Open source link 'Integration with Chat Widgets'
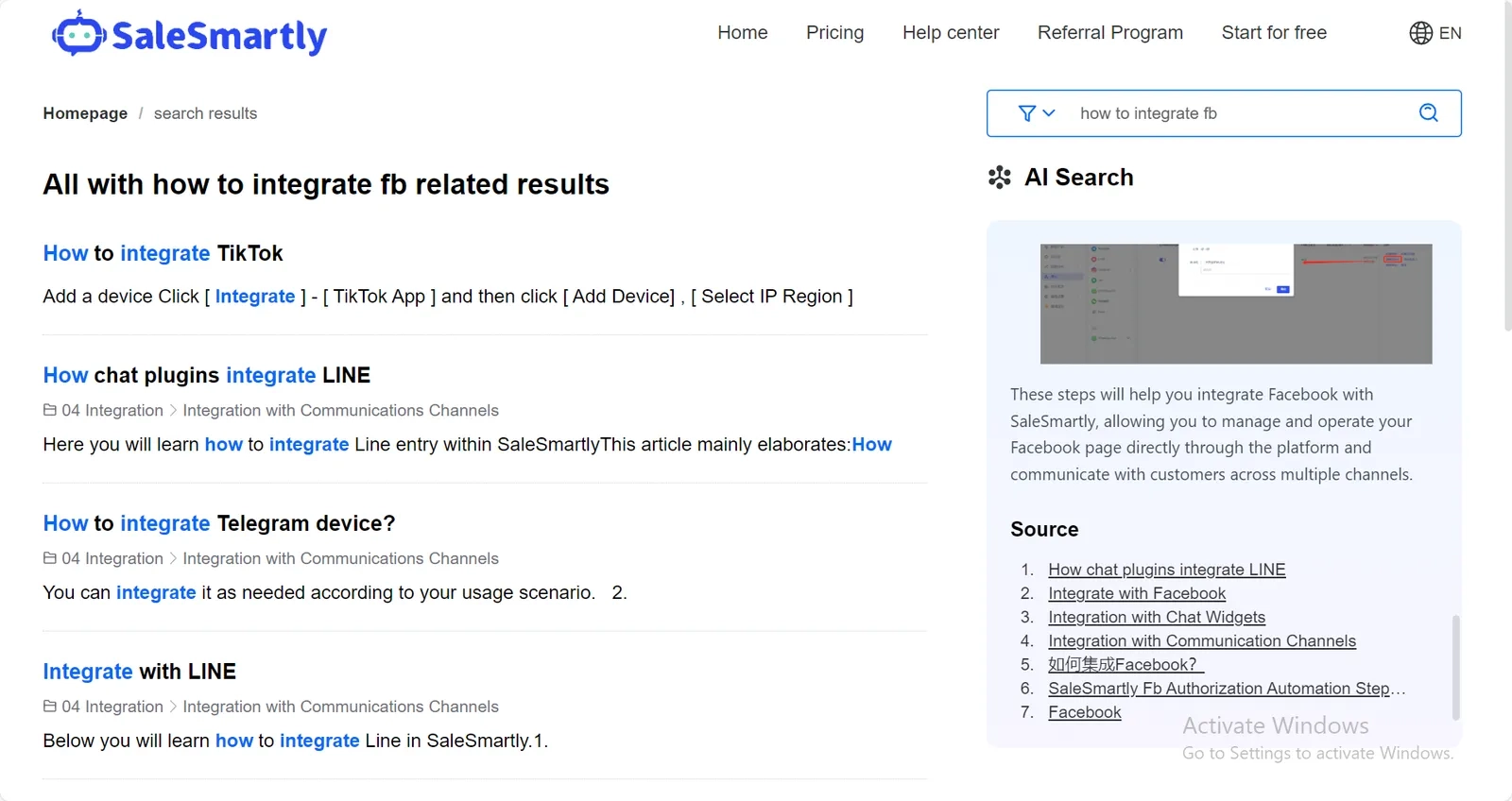 coord(1157,617)
